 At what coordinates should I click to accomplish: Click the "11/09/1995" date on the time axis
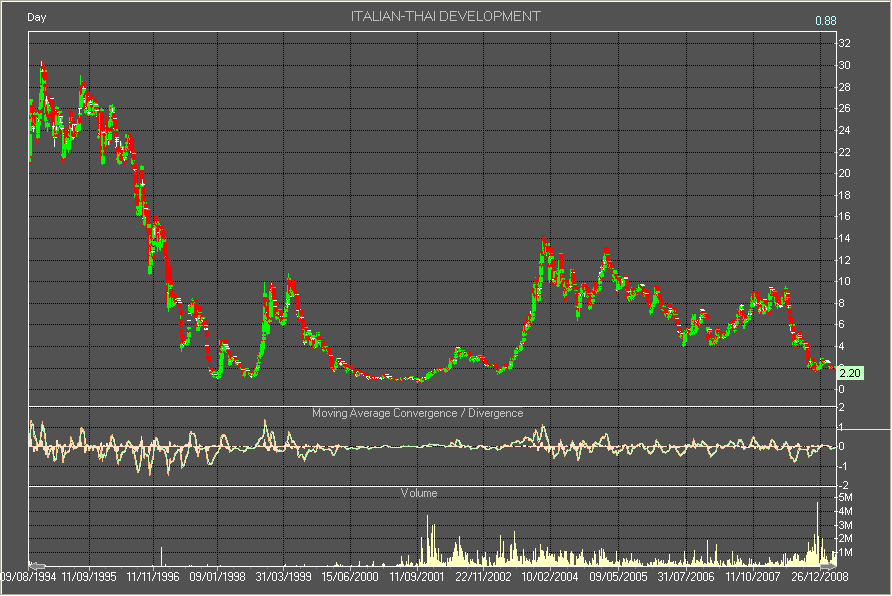tap(89, 577)
